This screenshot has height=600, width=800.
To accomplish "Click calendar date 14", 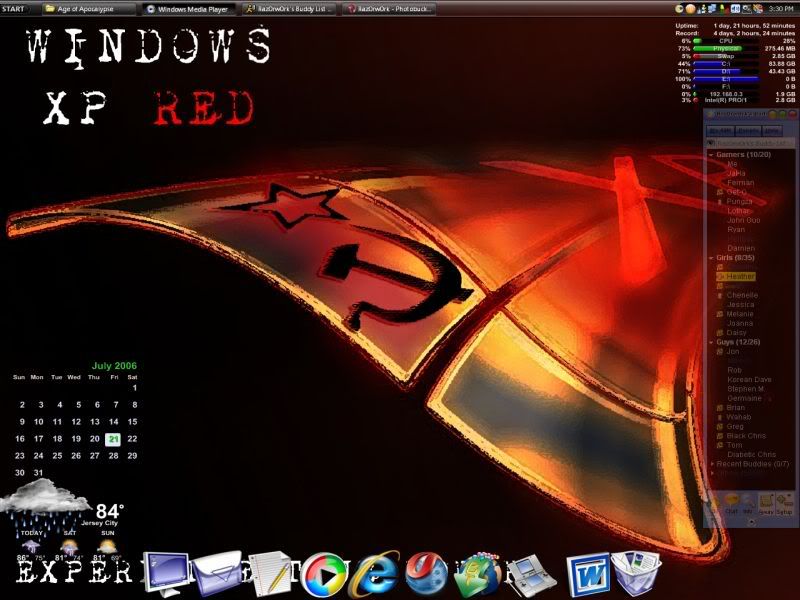I will pos(114,421).
